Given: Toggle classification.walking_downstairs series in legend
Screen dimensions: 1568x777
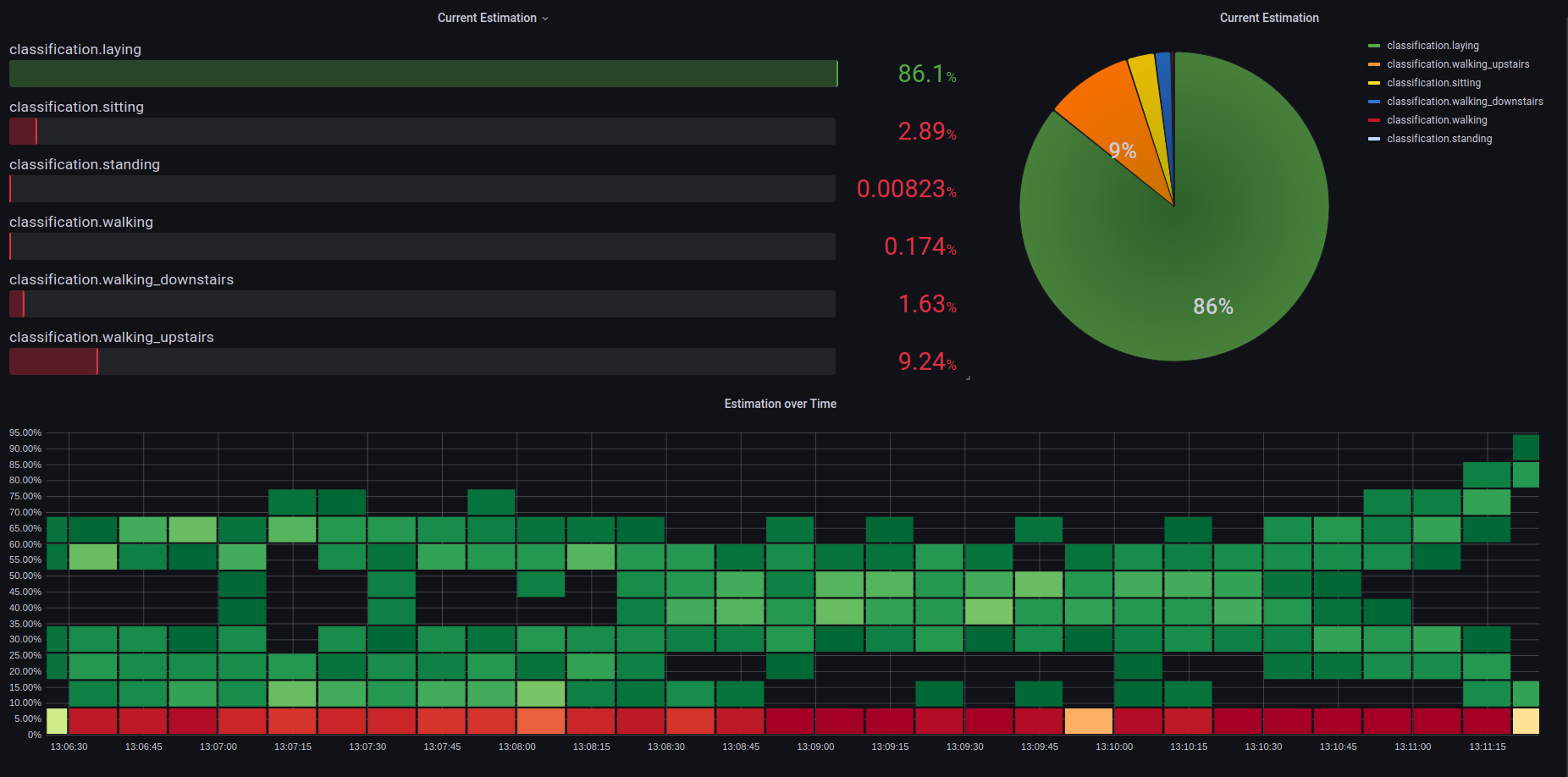Looking at the screenshot, I should (1465, 102).
